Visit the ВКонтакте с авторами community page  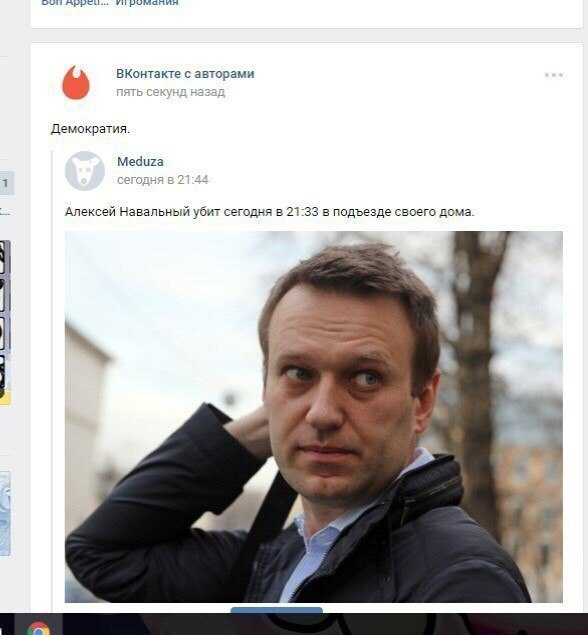tap(185, 74)
